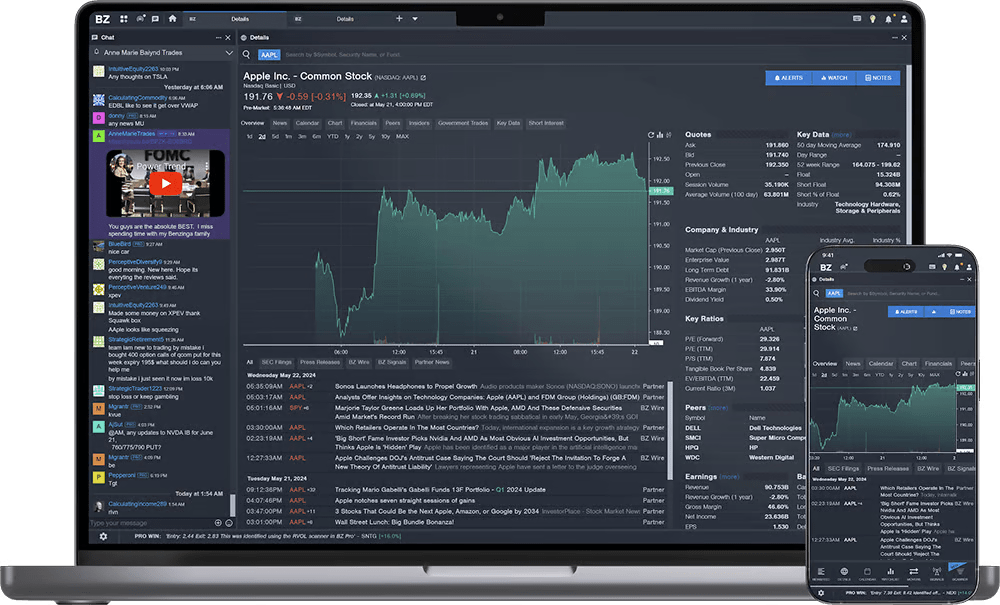This screenshot has height=605, width=1000.
Task: Open the widgets grid icon in top bar
Action: click(x=124, y=19)
